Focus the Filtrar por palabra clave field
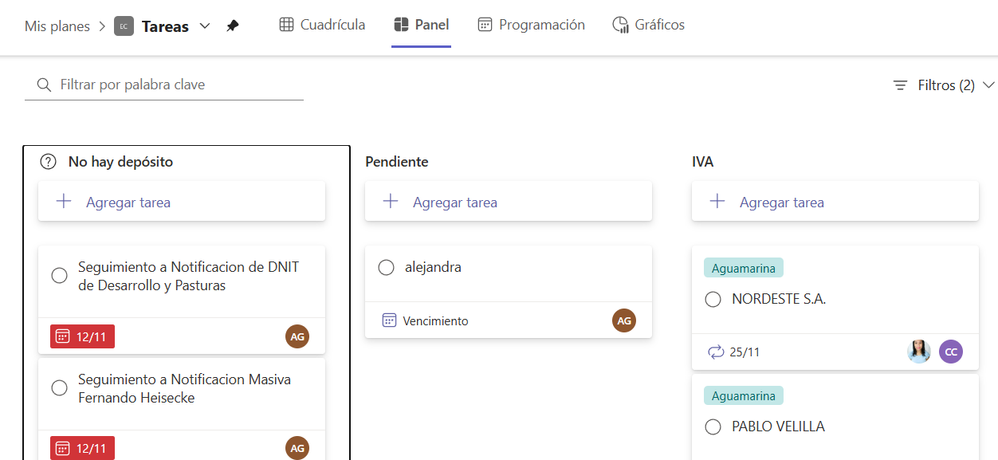 pos(170,85)
